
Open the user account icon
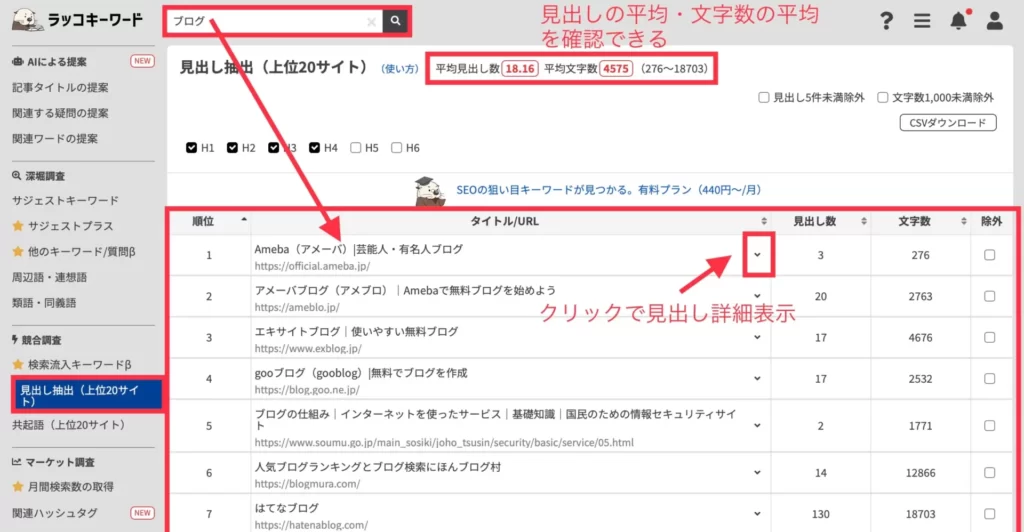click(995, 21)
